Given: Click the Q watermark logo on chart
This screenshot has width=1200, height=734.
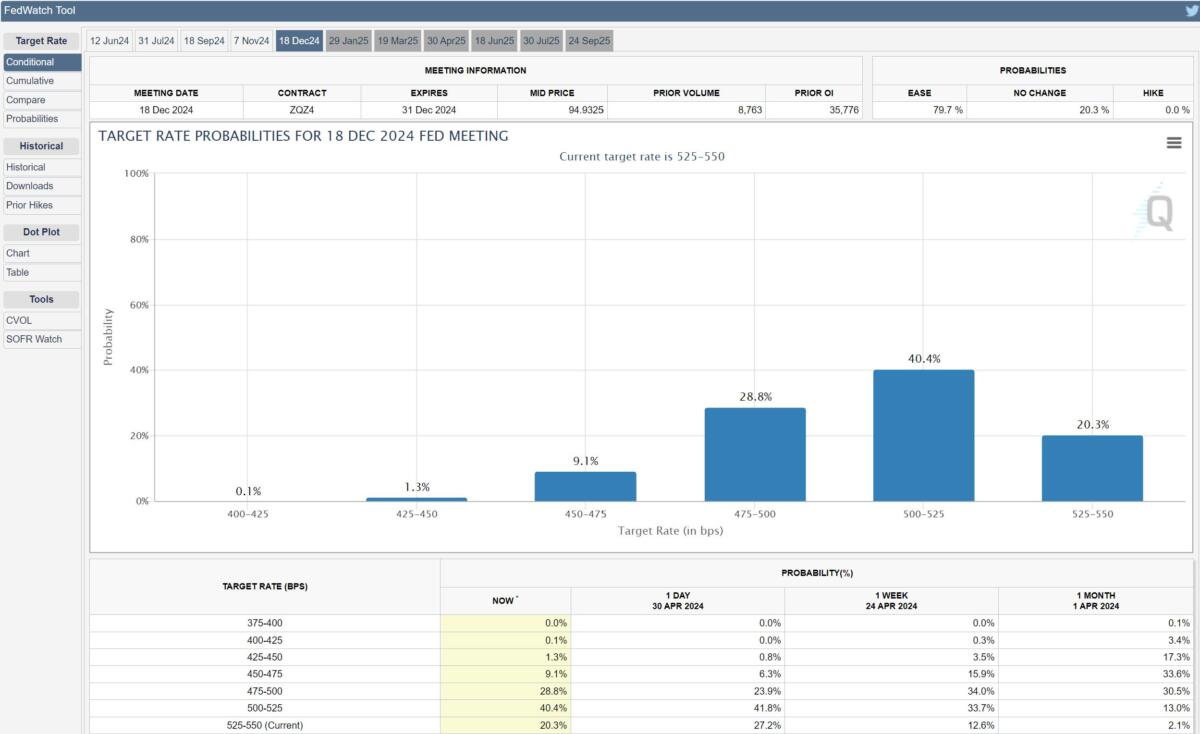Looking at the screenshot, I should [x=1155, y=211].
